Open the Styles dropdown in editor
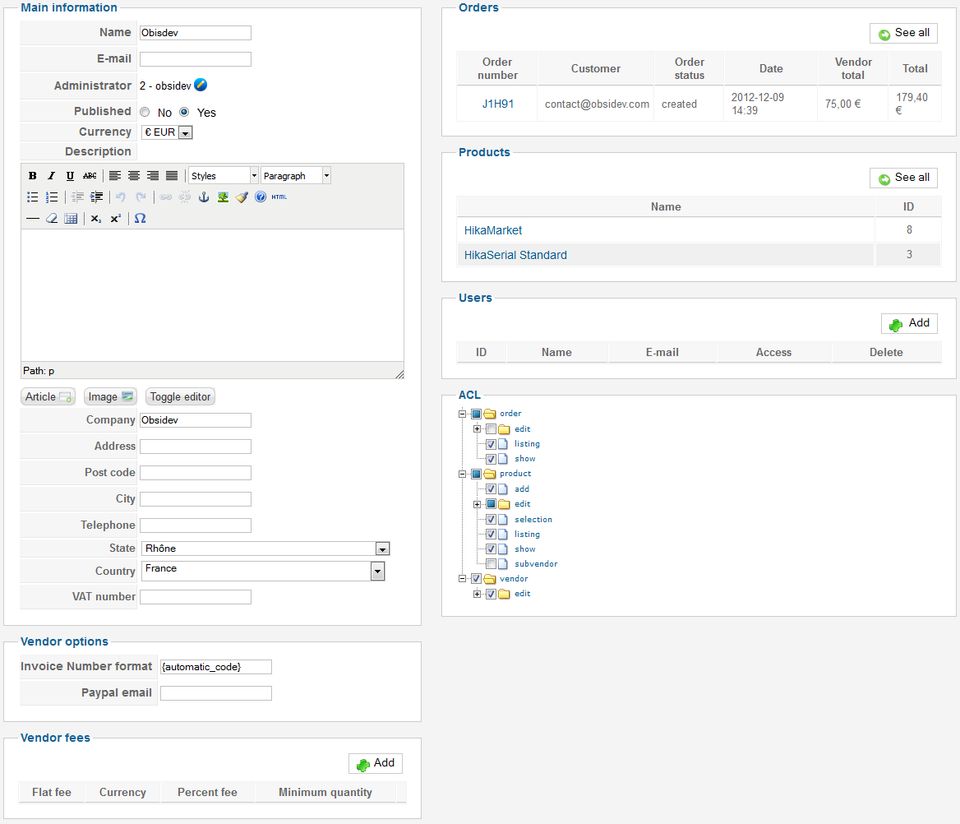 tap(223, 176)
